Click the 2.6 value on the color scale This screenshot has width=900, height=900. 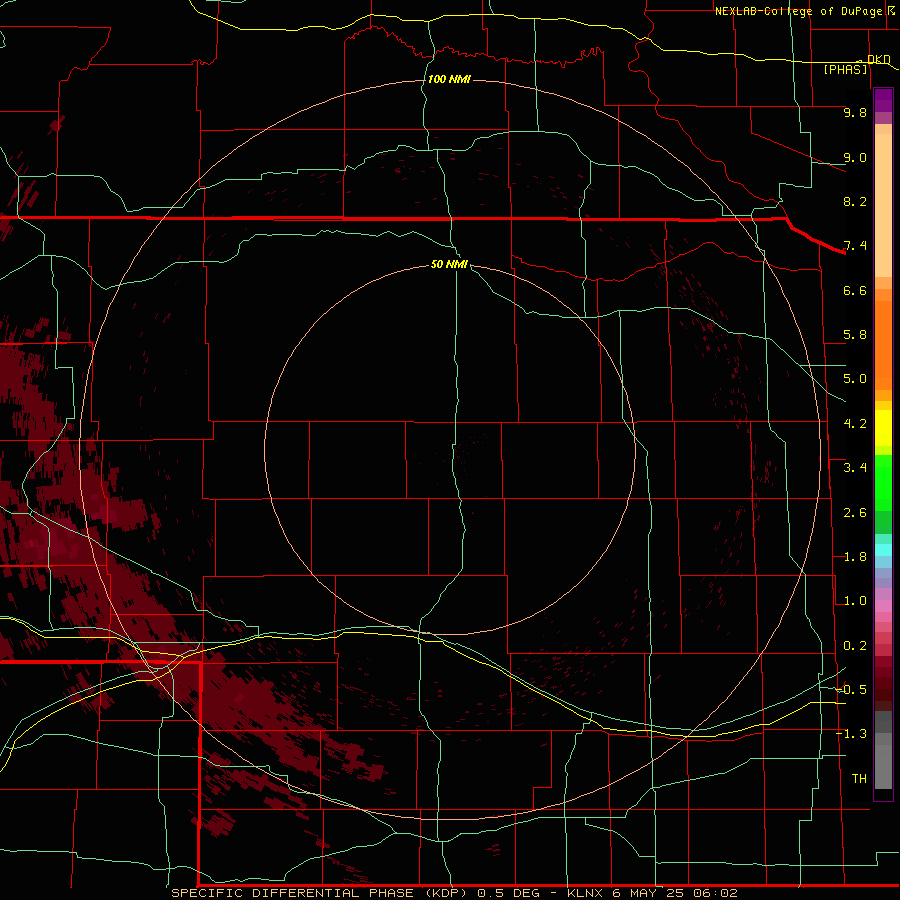pyautogui.click(x=855, y=513)
